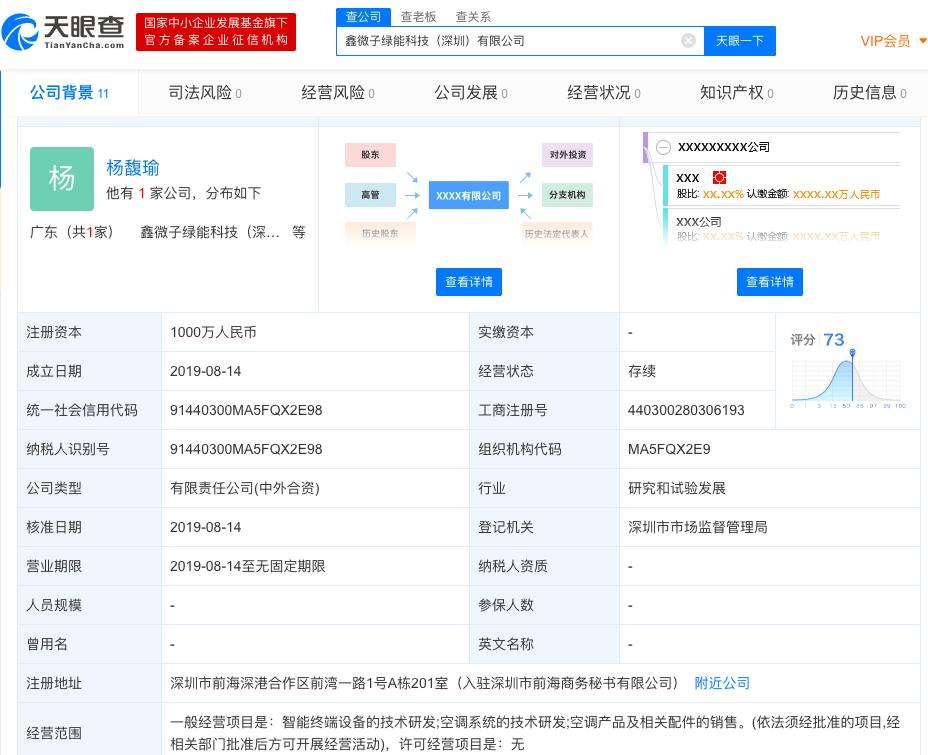Viewport: 928px width, 755px height.
Task: Collapse the XXXXXXXXX公司 tree node
Action: (663, 147)
